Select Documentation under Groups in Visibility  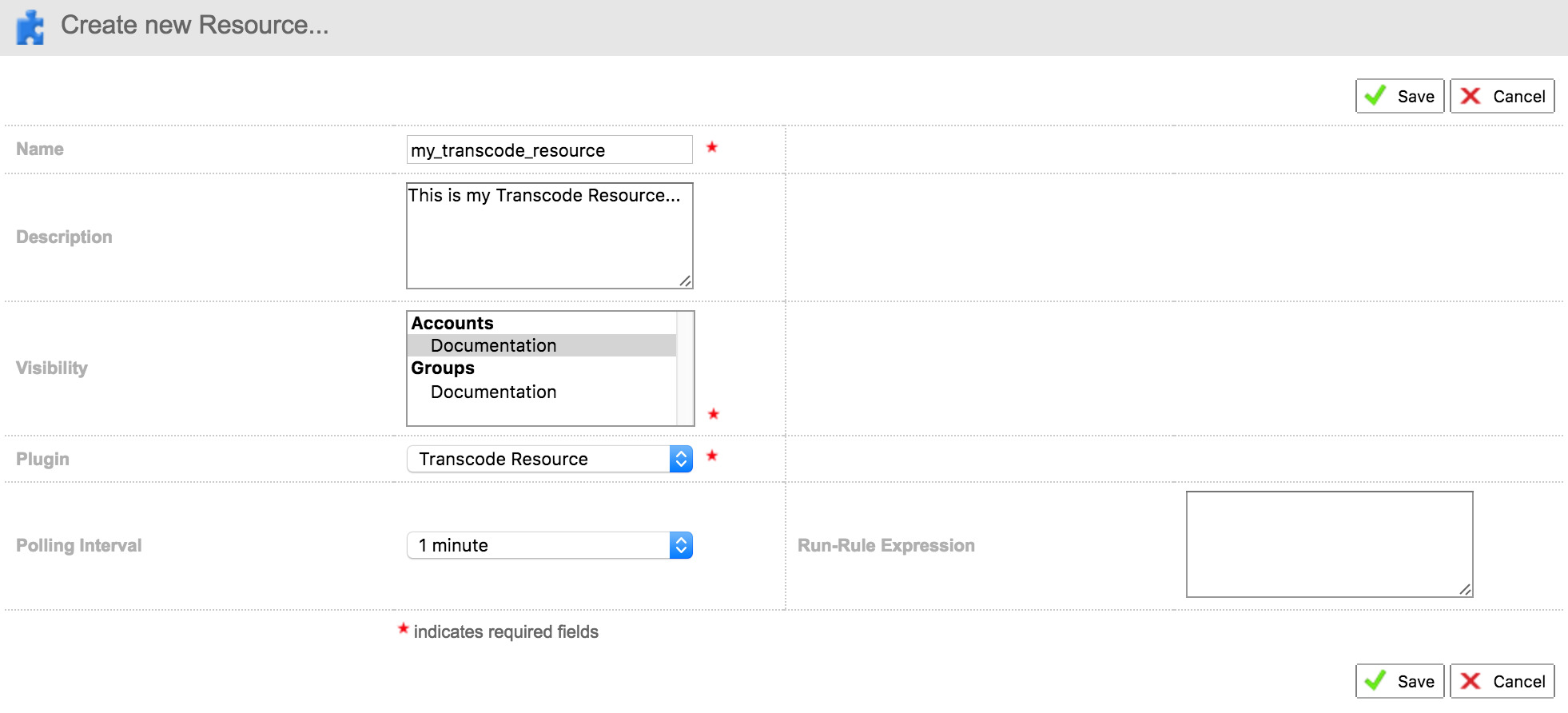coord(493,392)
